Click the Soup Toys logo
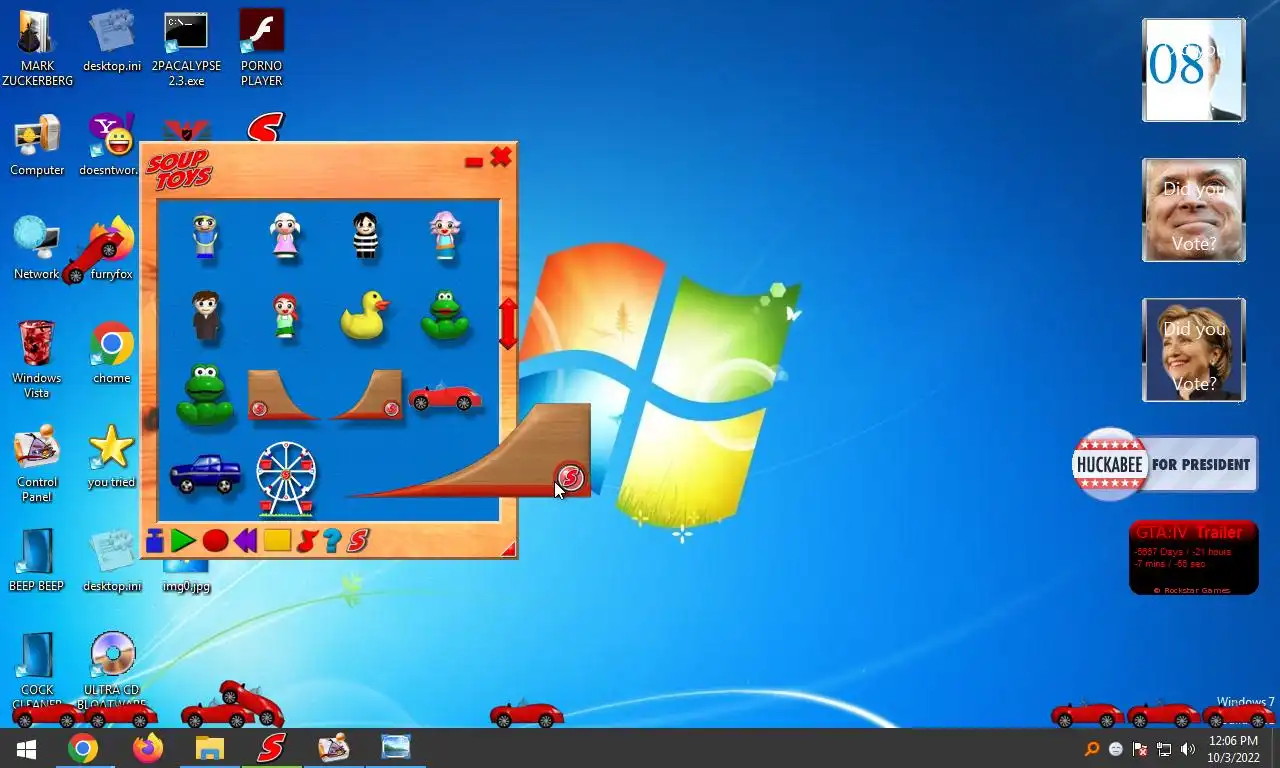This screenshot has width=1280, height=768. point(180,169)
